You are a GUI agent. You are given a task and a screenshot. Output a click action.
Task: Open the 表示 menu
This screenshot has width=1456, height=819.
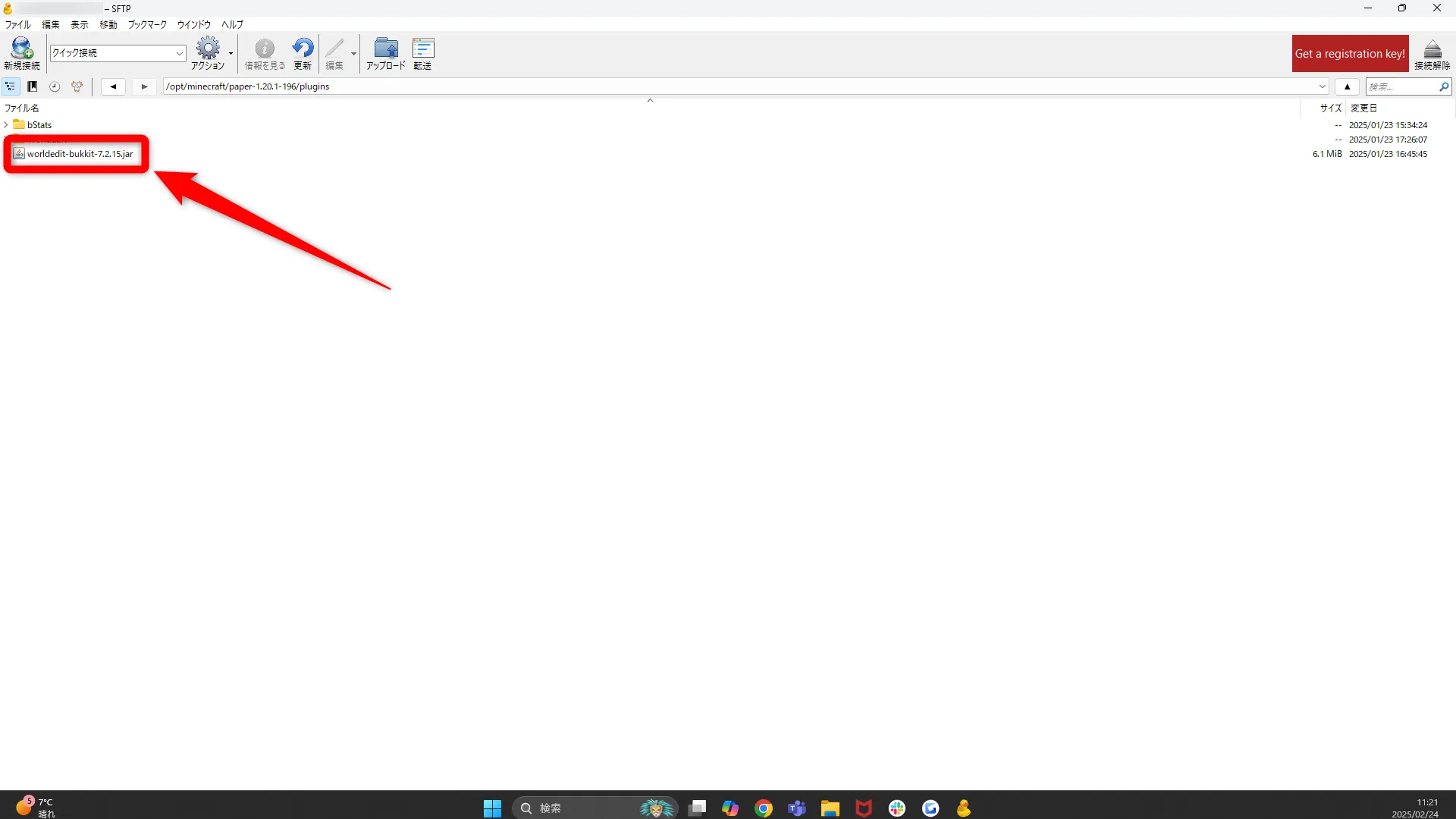coord(80,24)
